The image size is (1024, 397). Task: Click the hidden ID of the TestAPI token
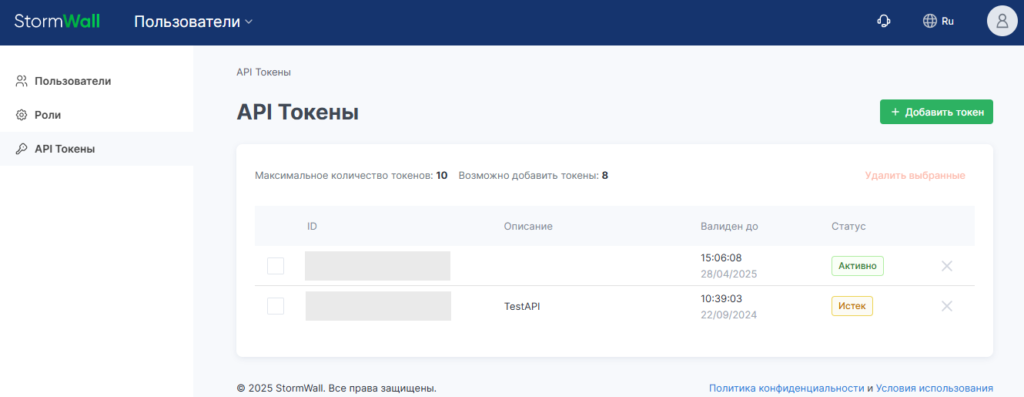pos(378,306)
